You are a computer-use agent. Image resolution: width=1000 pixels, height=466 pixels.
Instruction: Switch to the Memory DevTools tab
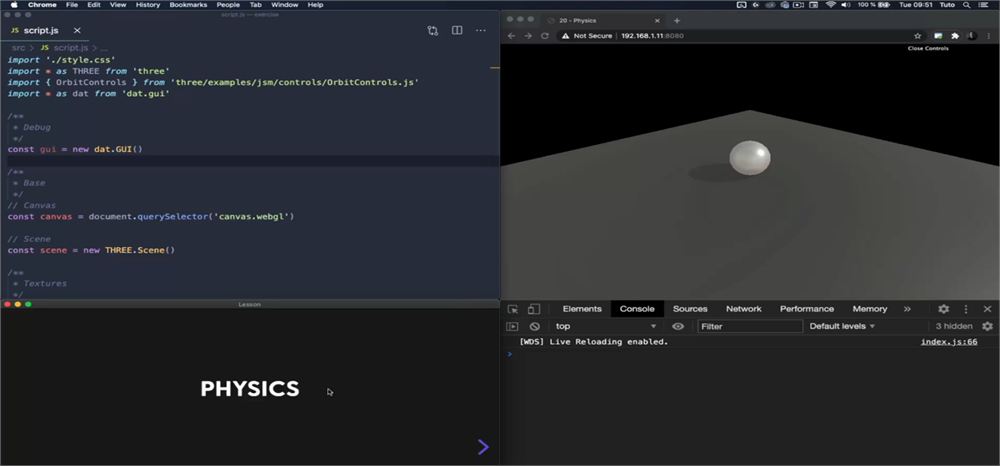(x=870, y=309)
